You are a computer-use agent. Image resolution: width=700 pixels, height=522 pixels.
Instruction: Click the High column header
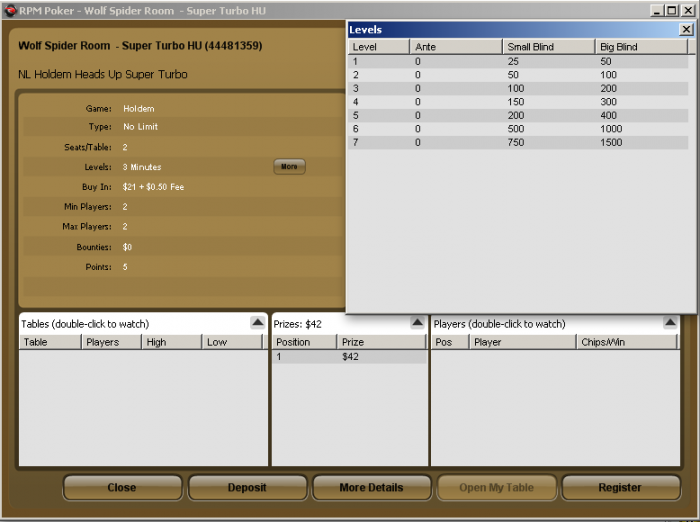point(171,342)
